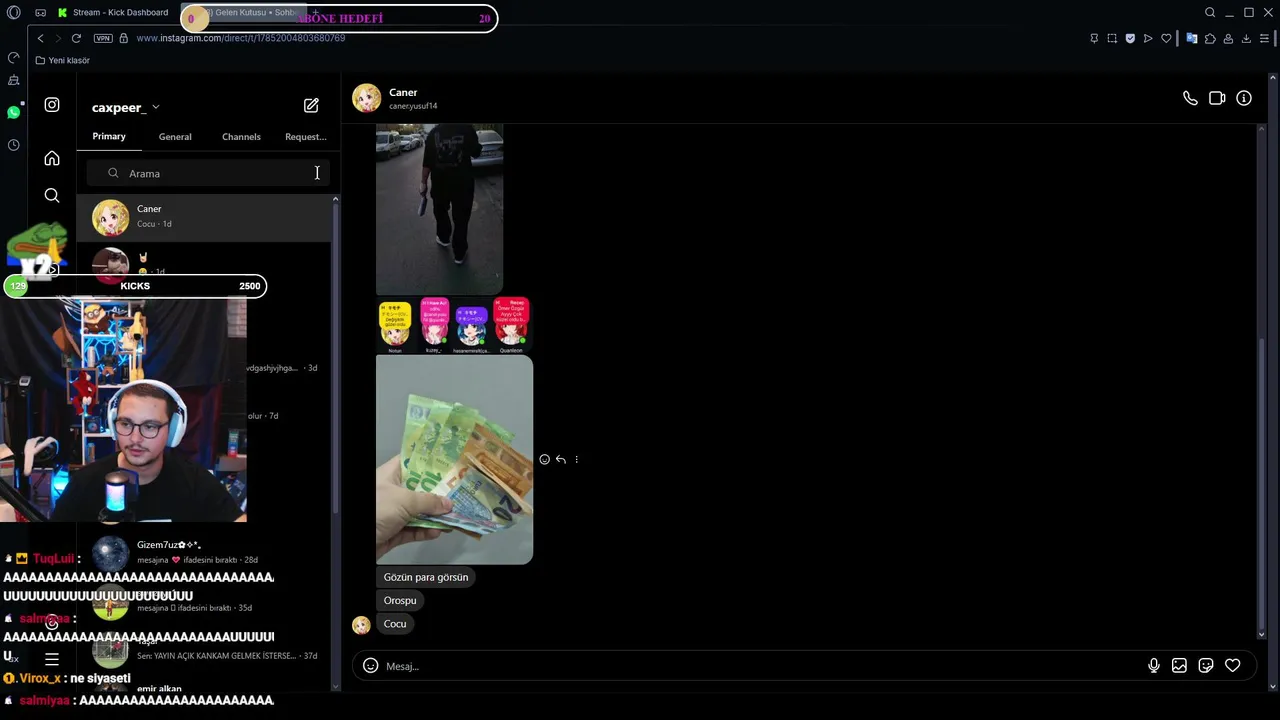Open a new browser tab
This screenshot has width=1280, height=720.
pos(314,12)
